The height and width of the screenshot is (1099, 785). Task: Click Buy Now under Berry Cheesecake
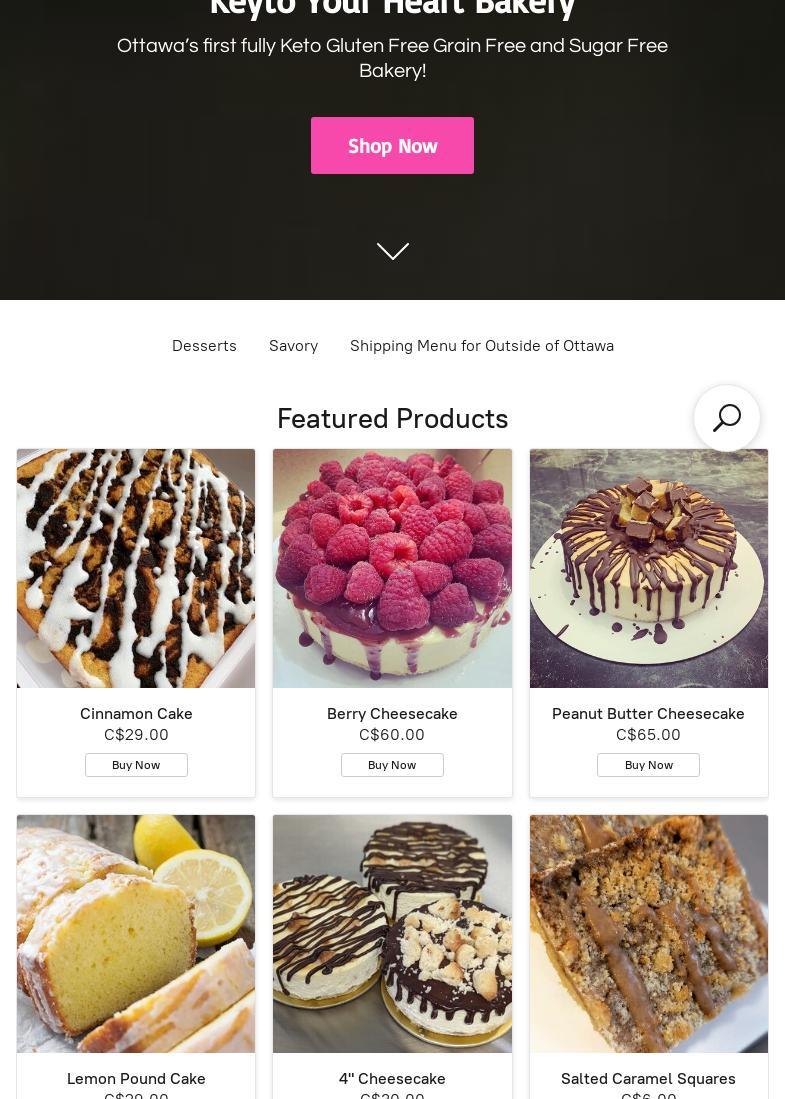click(392, 765)
